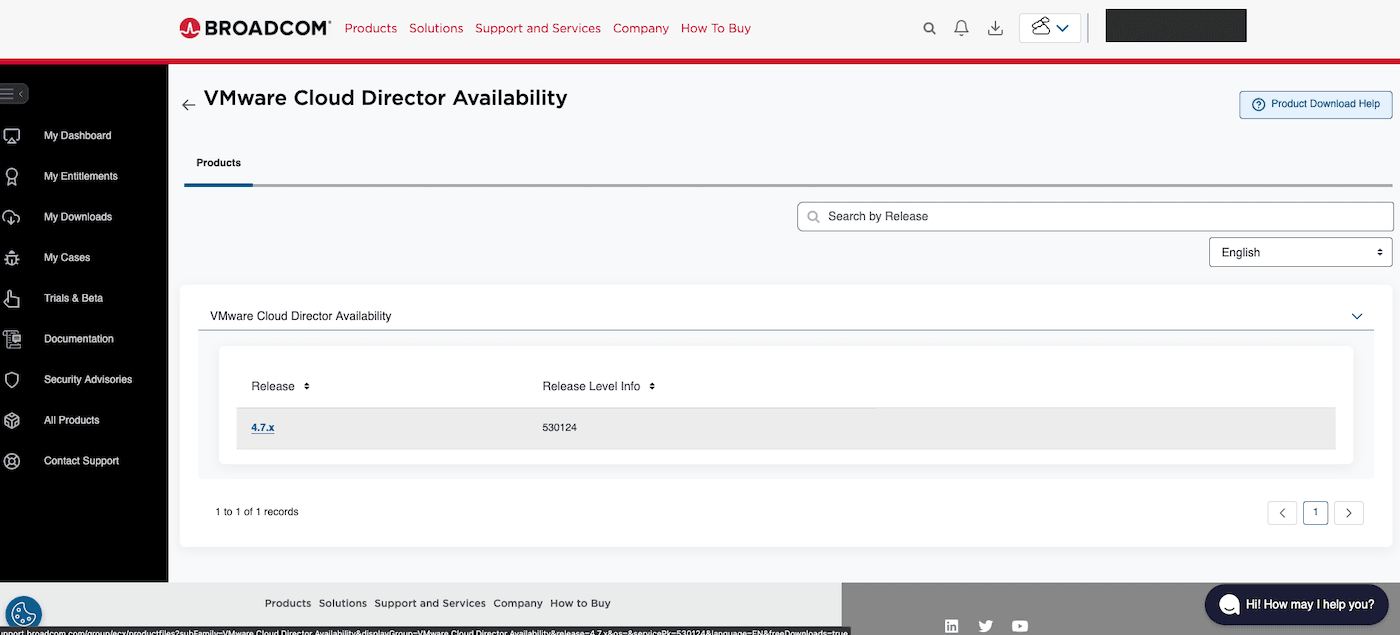This screenshot has height=635, width=1400.
Task: Click Security Advisories label in sidebar
Action: pyautogui.click(x=88, y=380)
